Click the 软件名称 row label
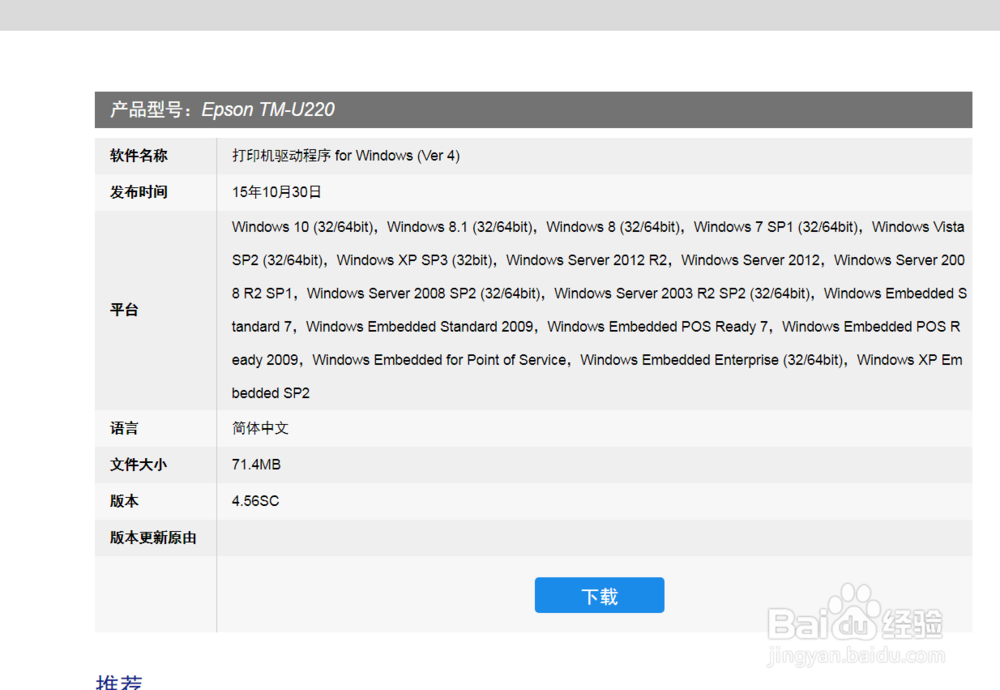Viewport: 1000px width, 690px height. pos(138,156)
